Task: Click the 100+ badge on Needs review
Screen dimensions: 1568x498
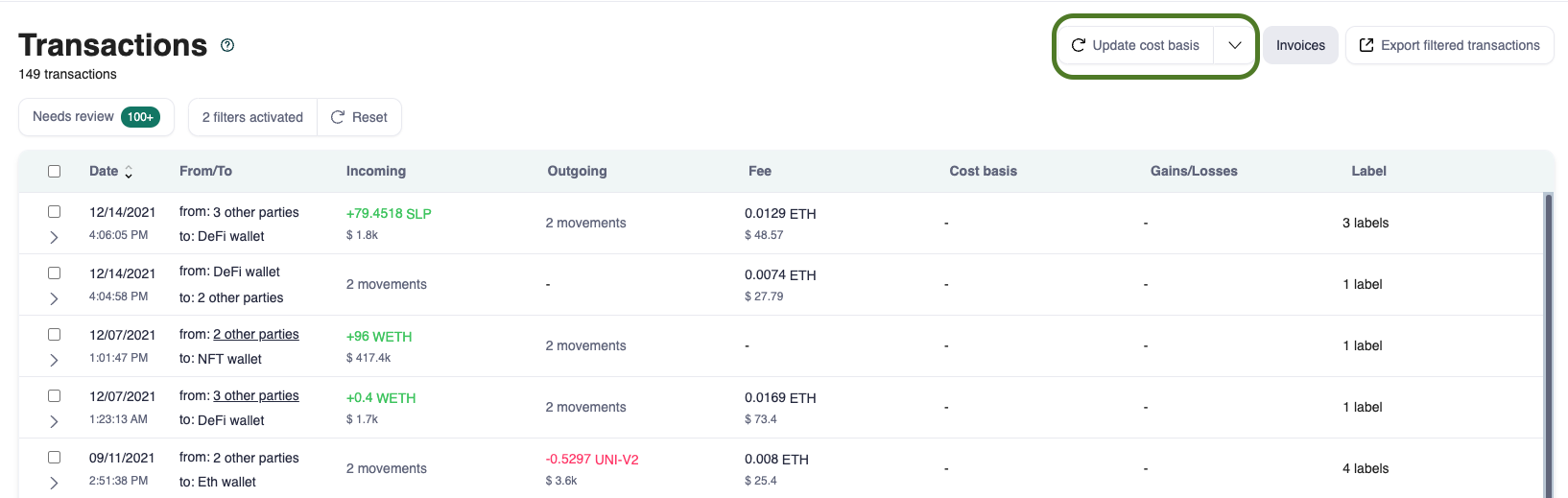Action: [140, 117]
